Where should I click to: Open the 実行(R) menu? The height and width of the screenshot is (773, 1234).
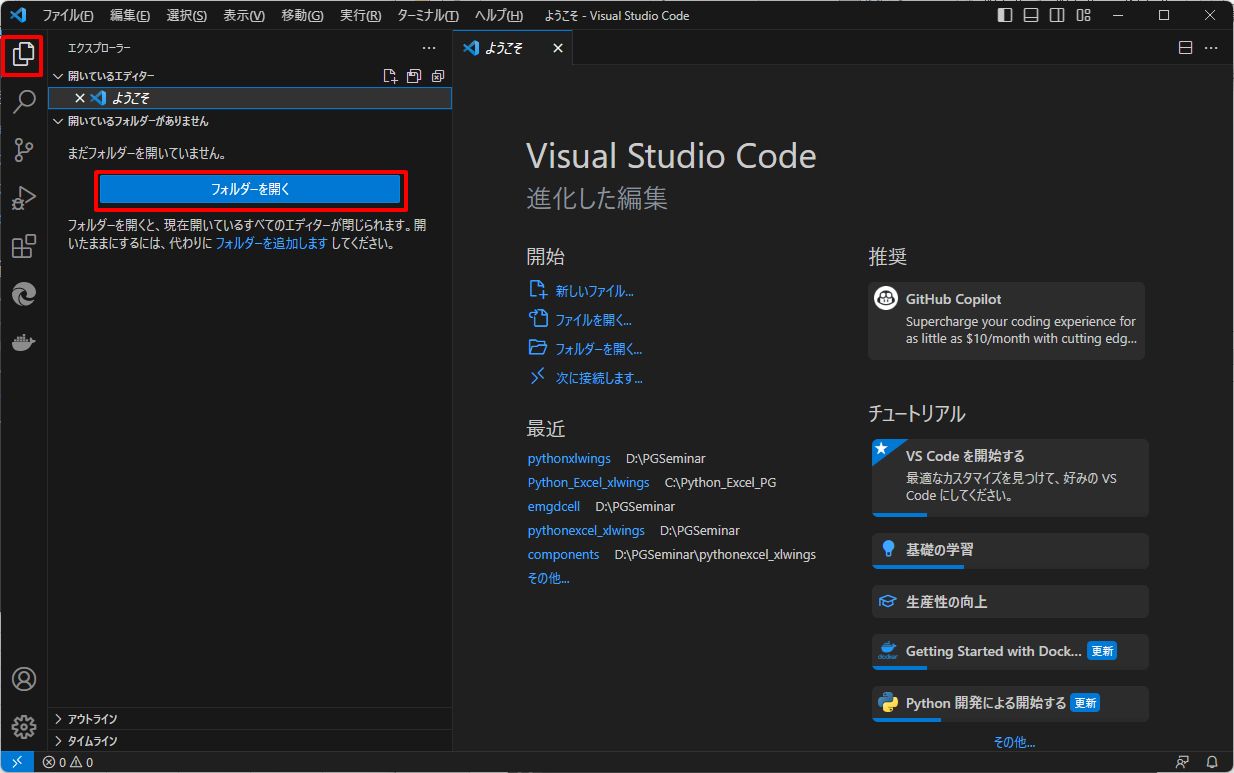[x=360, y=15]
